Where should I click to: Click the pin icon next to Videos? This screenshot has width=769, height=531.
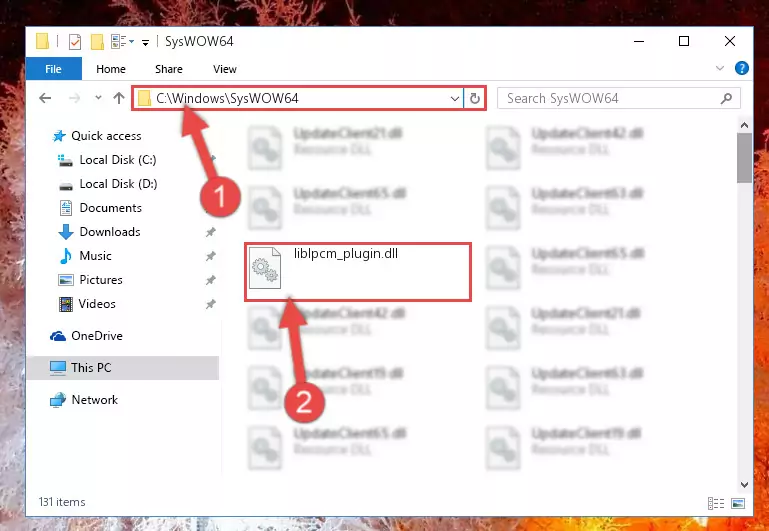click(x=210, y=304)
